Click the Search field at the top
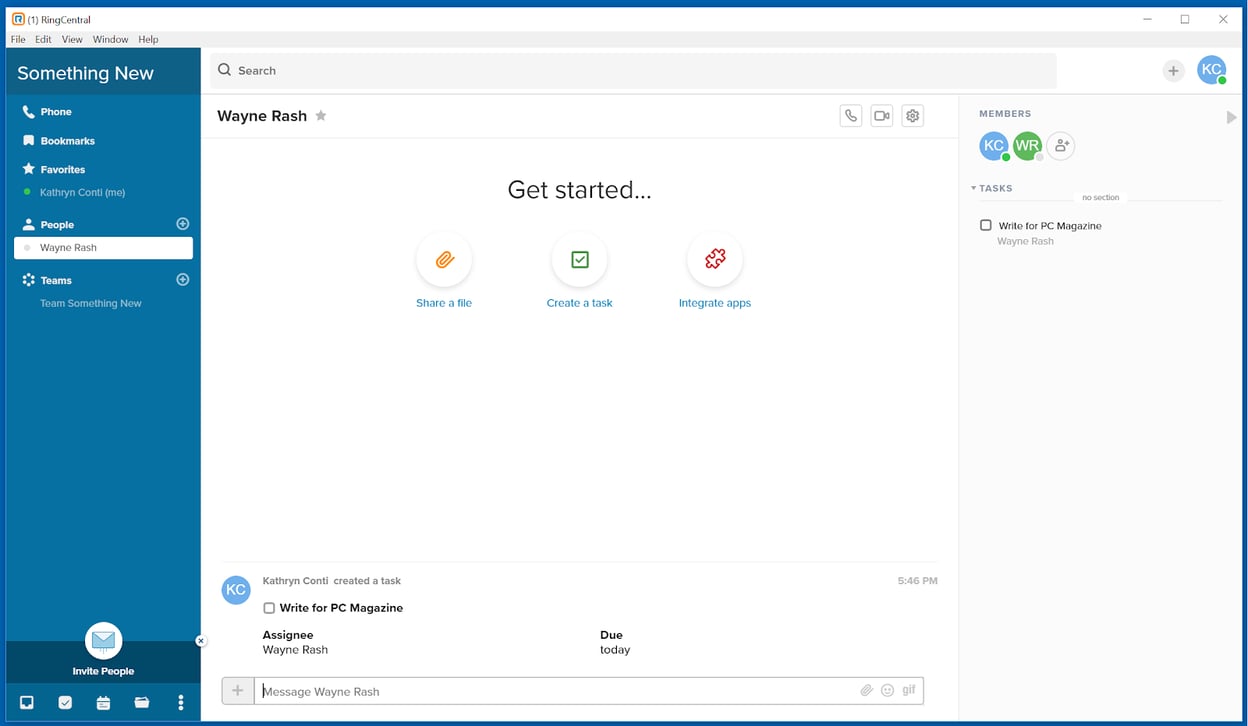The height and width of the screenshot is (726, 1248). pyautogui.click(x=632, y=71)
